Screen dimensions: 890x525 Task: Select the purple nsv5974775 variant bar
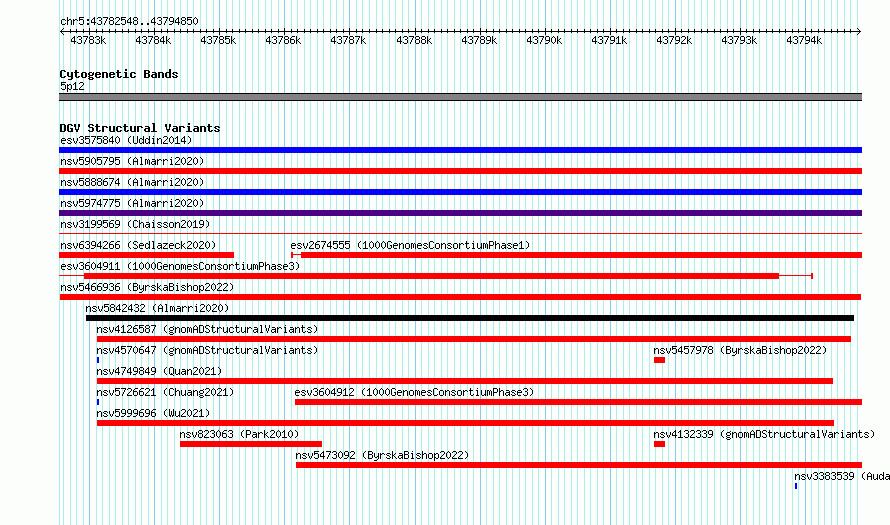click(460, 213)
